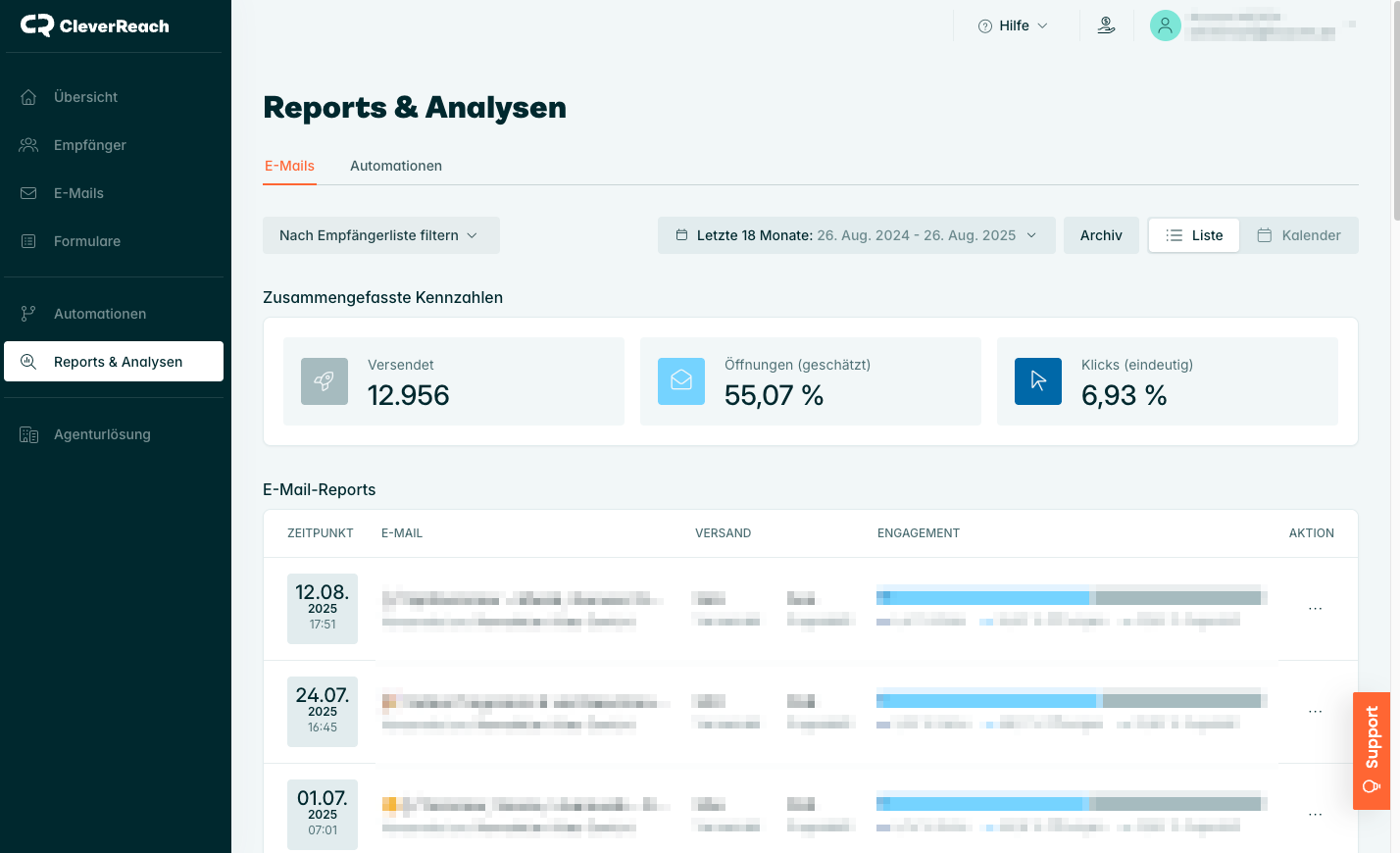Image resolution: width=1400 pixels, height=853 pixels.
Task: Switch to Kalender view
Action: point(1299,235)
